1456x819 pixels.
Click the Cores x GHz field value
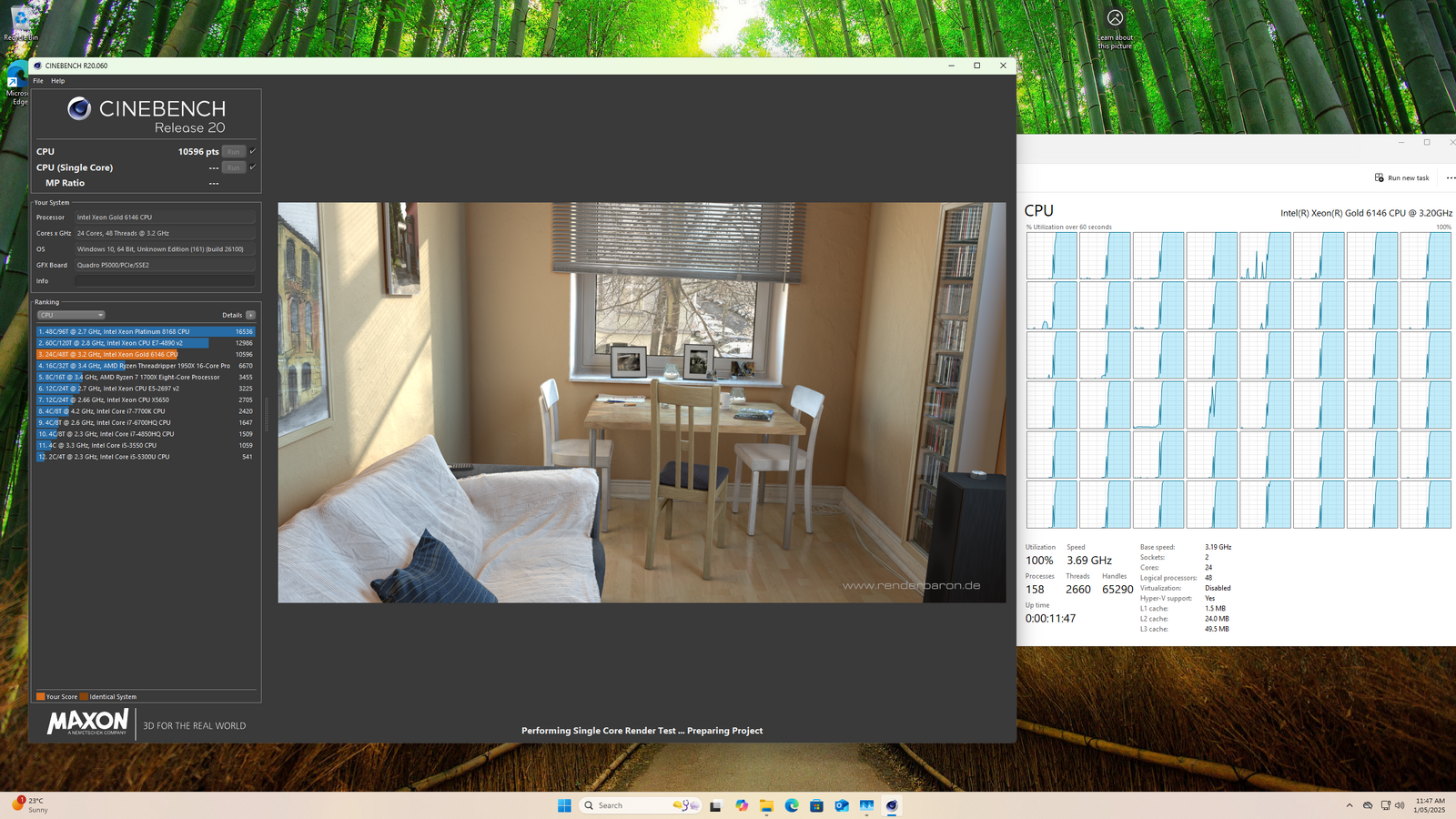point(165,233)
